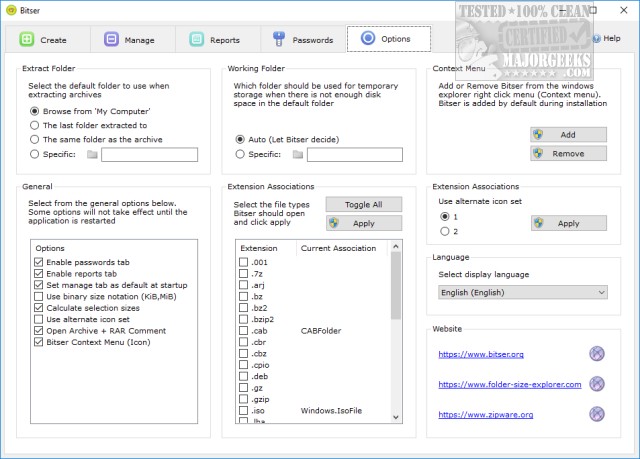Image resolution: width=640 pixels, height=459 pixels.
Task: Click the Working Folder specific path field
Action: pyautogui.click(x=355, y=155)
